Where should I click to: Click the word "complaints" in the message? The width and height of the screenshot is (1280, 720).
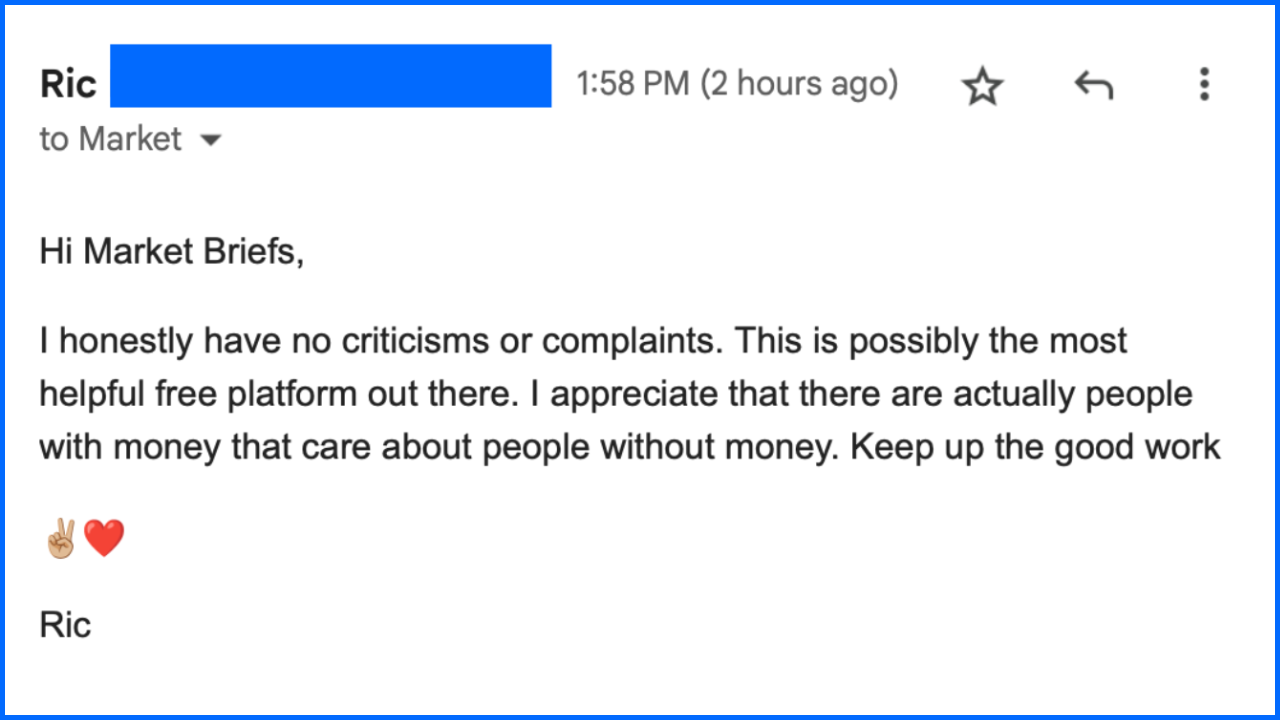pyautogui.click(x=628, y=341)
